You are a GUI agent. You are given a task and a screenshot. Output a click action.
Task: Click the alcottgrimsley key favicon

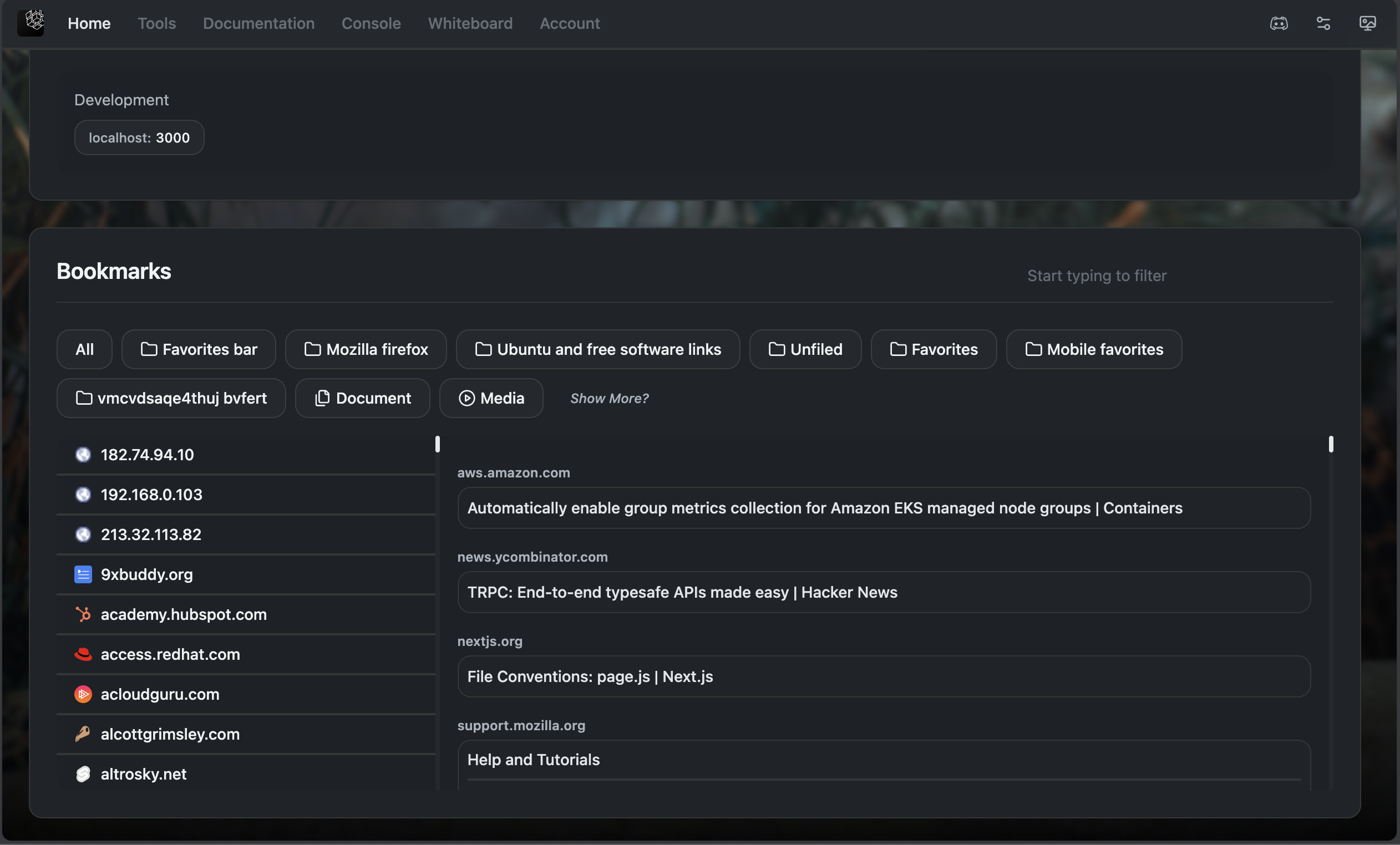[x=83, y=734]
